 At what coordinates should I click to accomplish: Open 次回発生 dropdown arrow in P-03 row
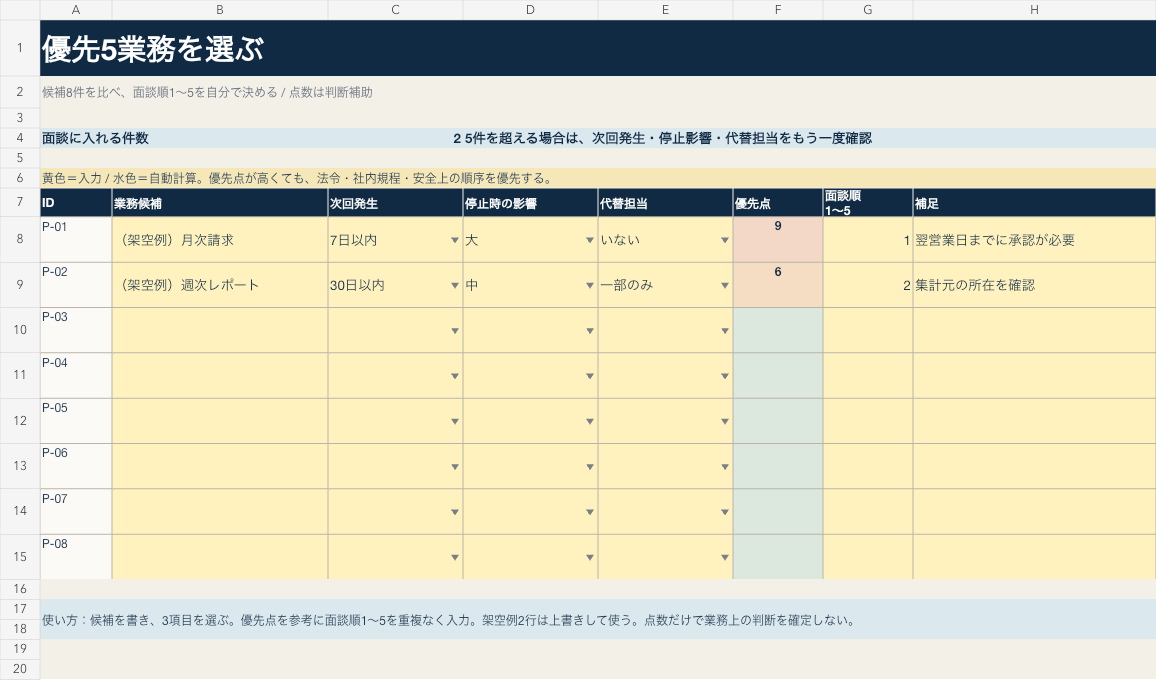tap(455, 331)
